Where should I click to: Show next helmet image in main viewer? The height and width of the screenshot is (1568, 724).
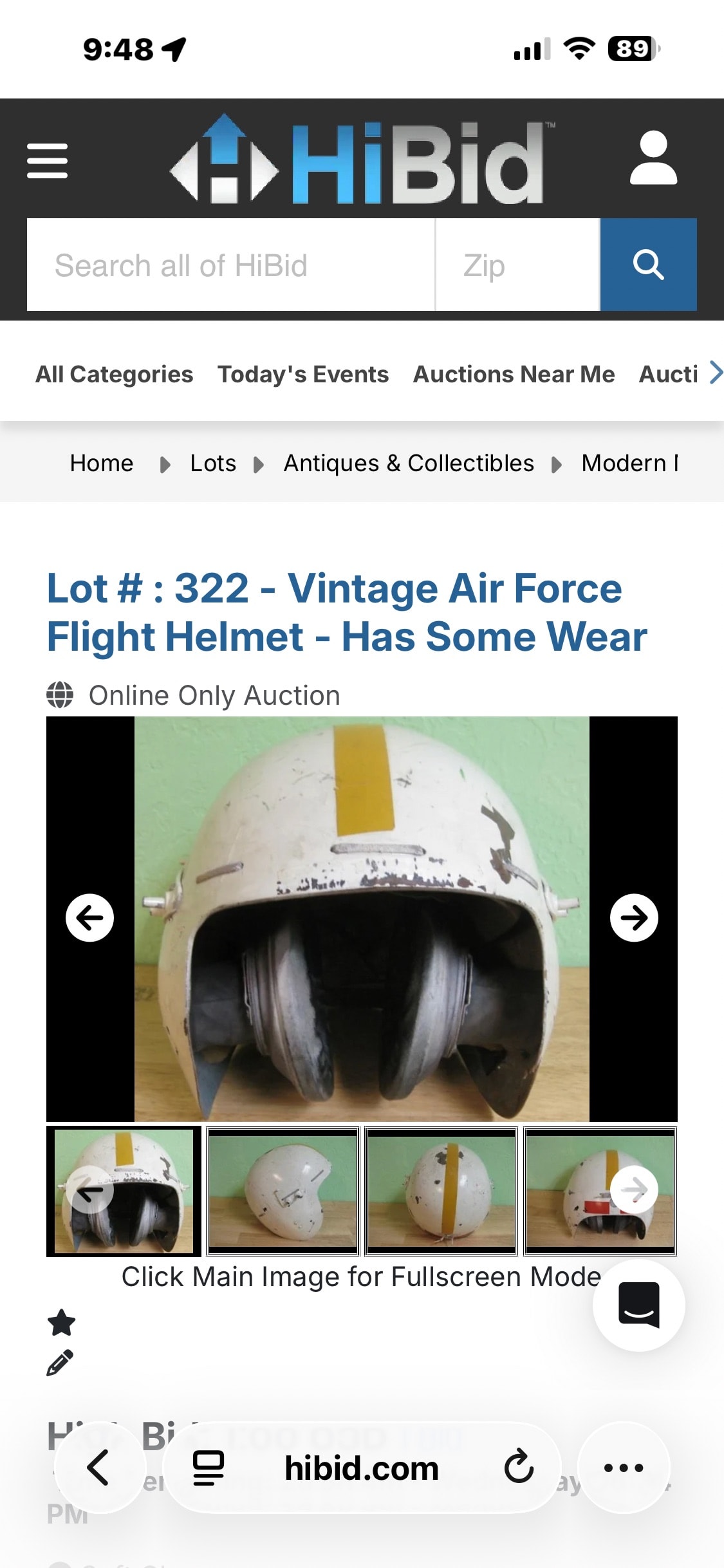coord(634,918)
